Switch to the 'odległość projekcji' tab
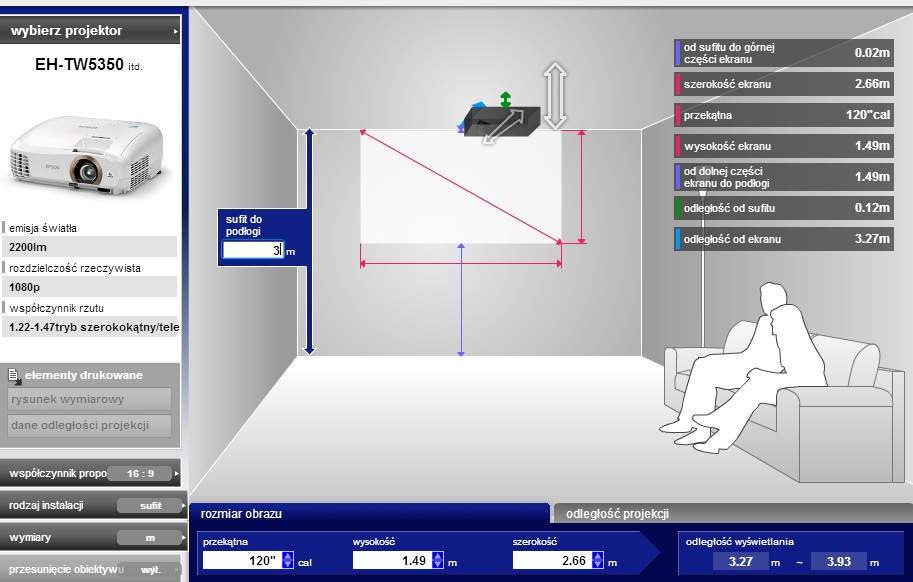This screenshot has width=913, height=582. pyautogui.click(x=732, y=513)
